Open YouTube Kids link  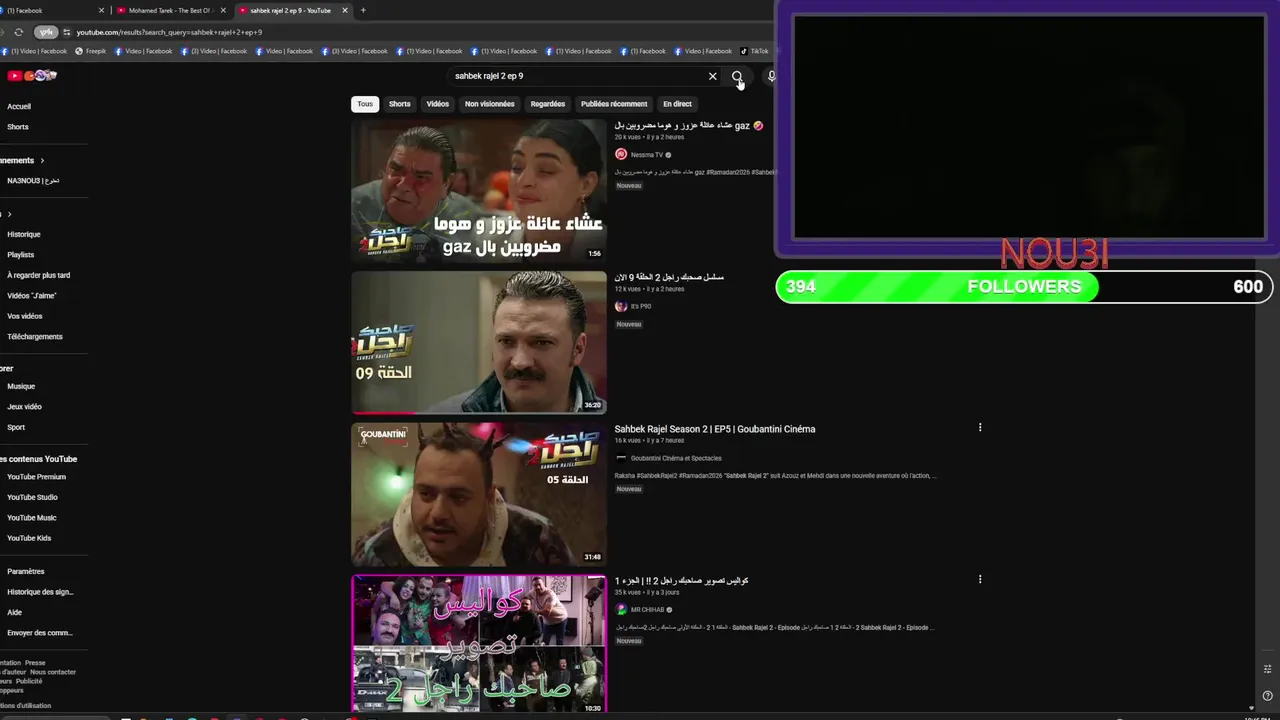[x=29, y=538]
